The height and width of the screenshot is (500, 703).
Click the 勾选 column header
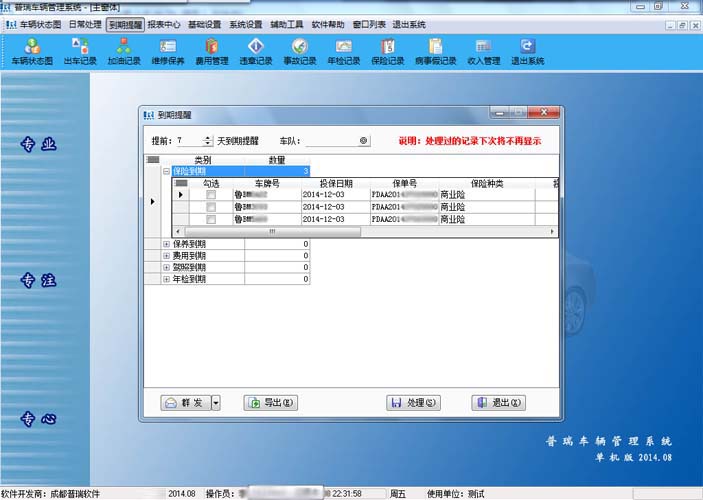(x=211, y=183)
